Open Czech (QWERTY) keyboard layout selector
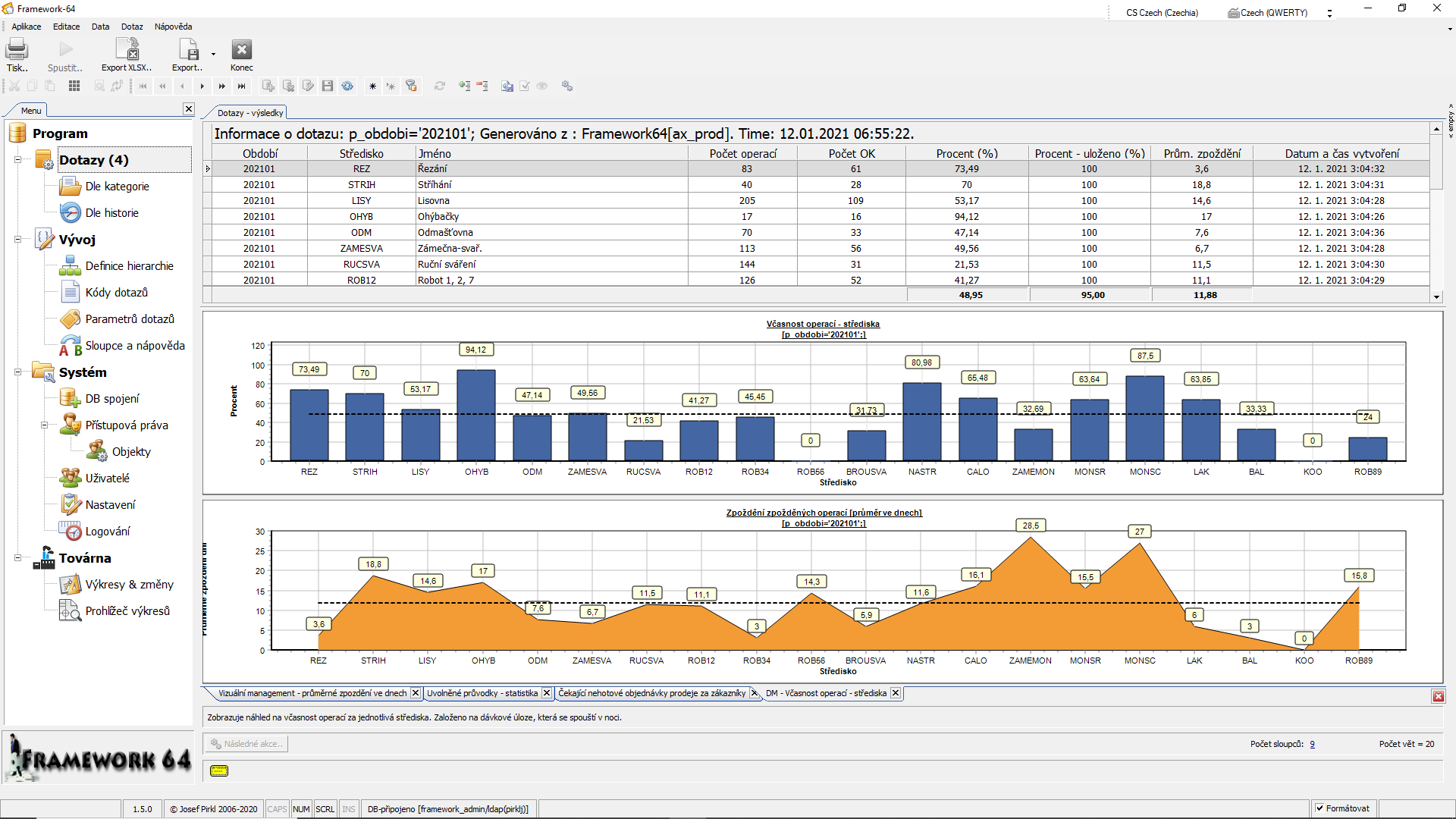 pos(1268,13)
